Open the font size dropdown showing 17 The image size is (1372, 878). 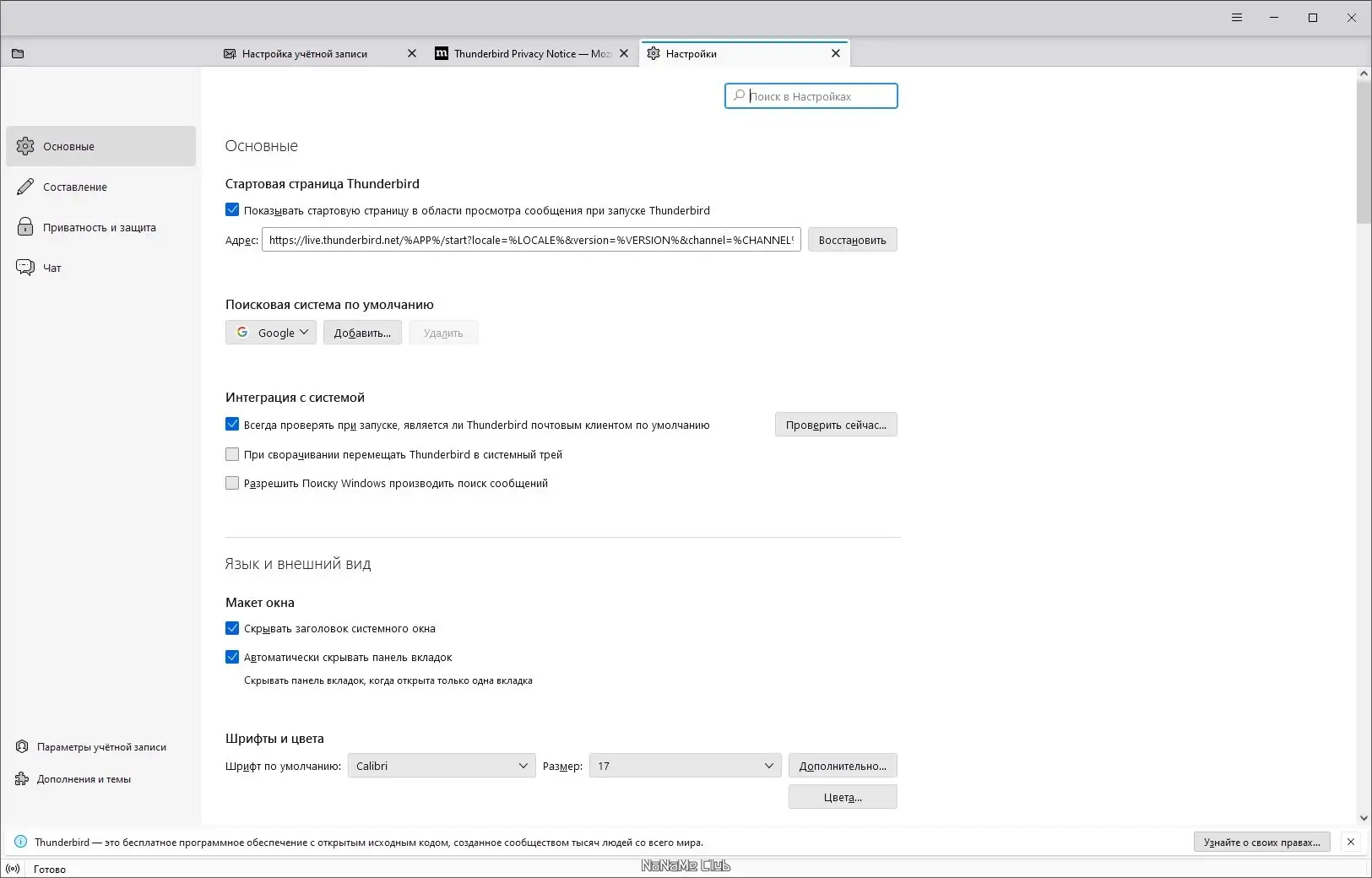pyautogui.click(x=684, y=766)
